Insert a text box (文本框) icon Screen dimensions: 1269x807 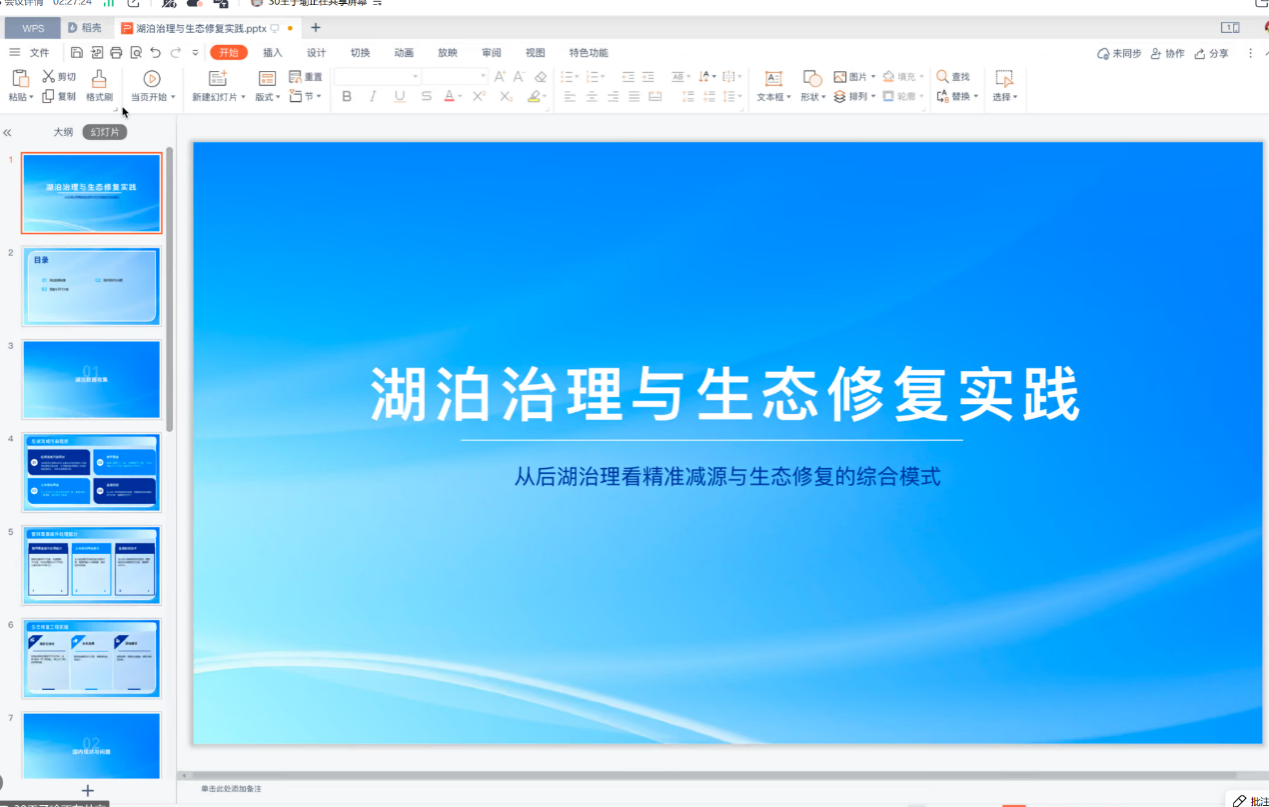click(773, 78)
